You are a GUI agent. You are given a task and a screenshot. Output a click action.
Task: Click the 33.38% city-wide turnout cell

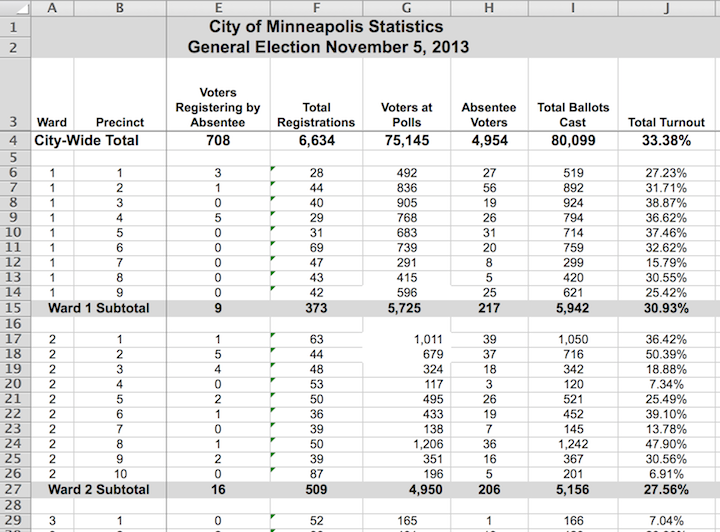click(x=666, y=141)
